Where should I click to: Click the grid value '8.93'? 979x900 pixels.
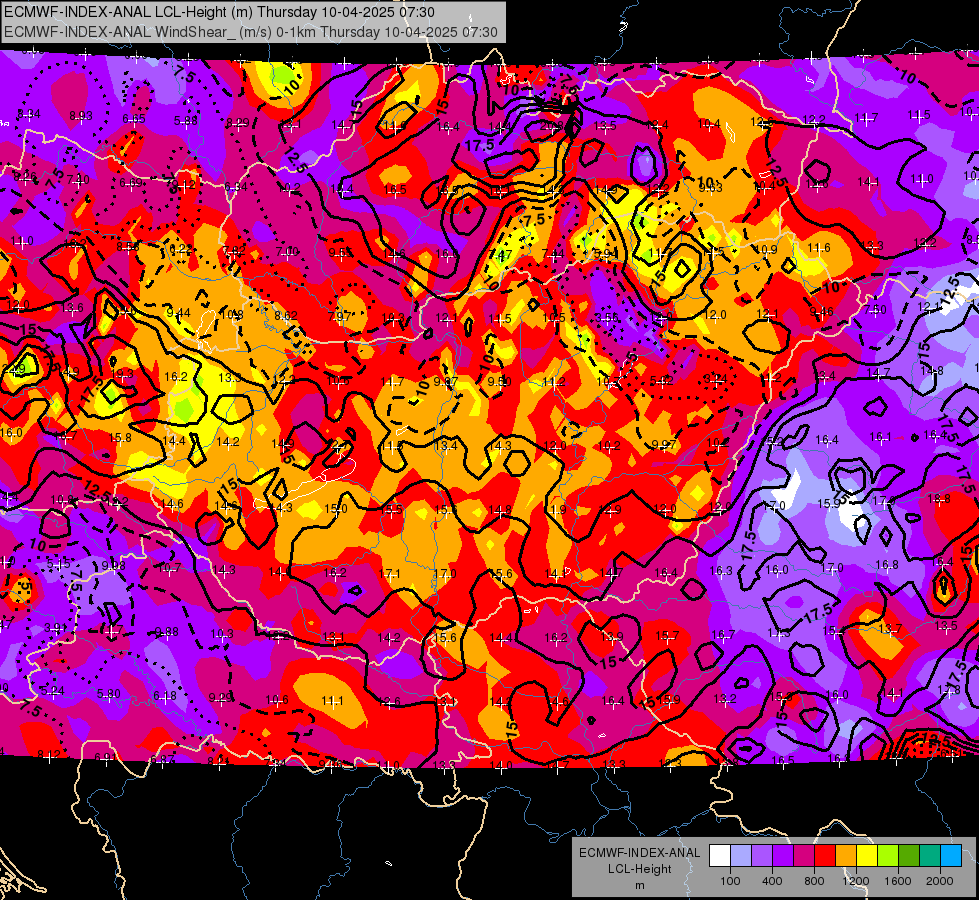[81, 116]
